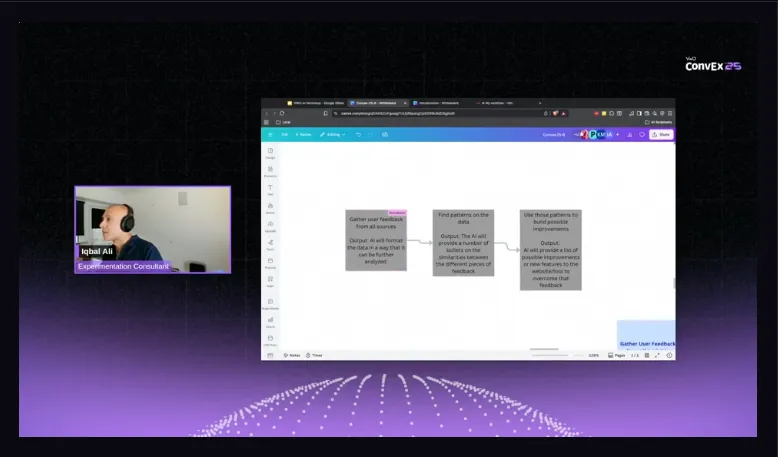Click the Pages button in the bottom bar
The width and height of the screenshot is (778, 457).
tap(616, 355)
